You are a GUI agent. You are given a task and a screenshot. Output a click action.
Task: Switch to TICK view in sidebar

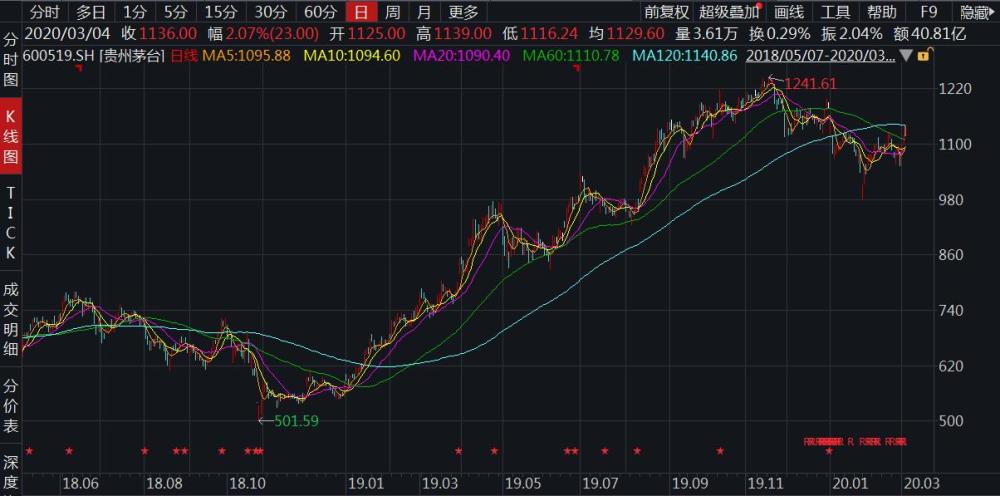click(x=11, y=221)
